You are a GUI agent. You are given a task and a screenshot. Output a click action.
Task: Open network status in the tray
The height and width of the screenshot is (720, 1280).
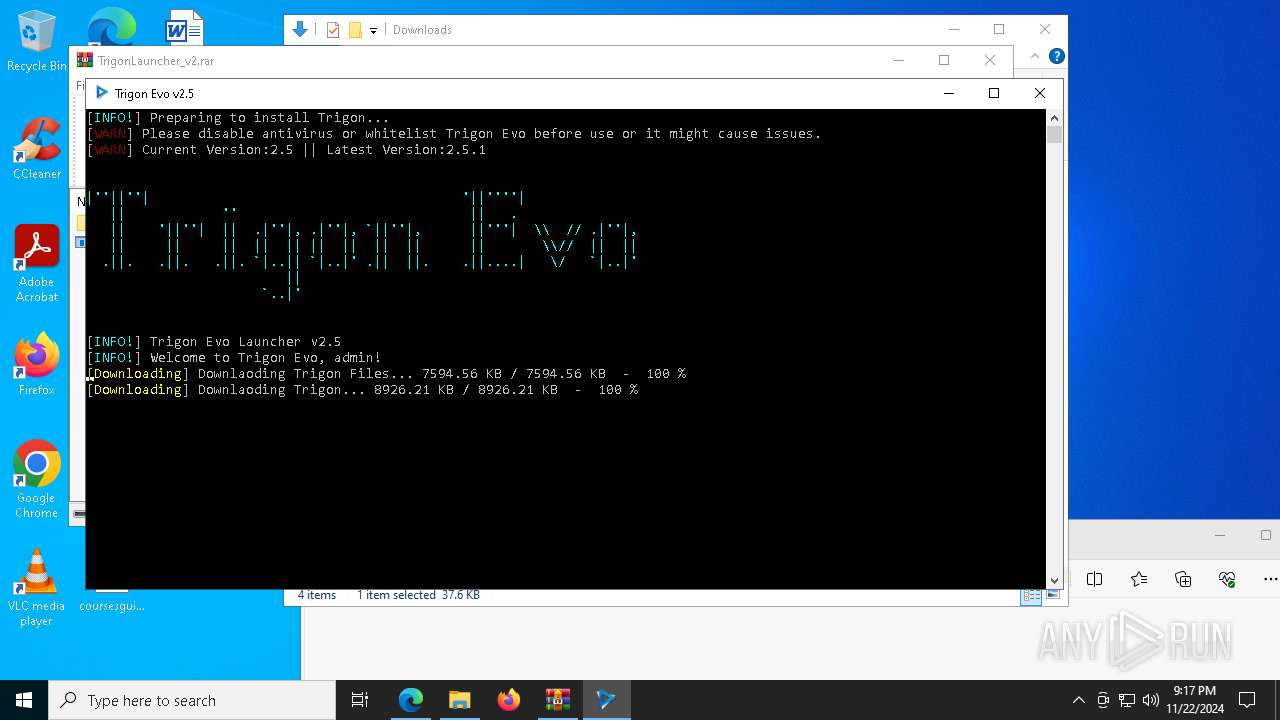click(x=1127, y=700)
